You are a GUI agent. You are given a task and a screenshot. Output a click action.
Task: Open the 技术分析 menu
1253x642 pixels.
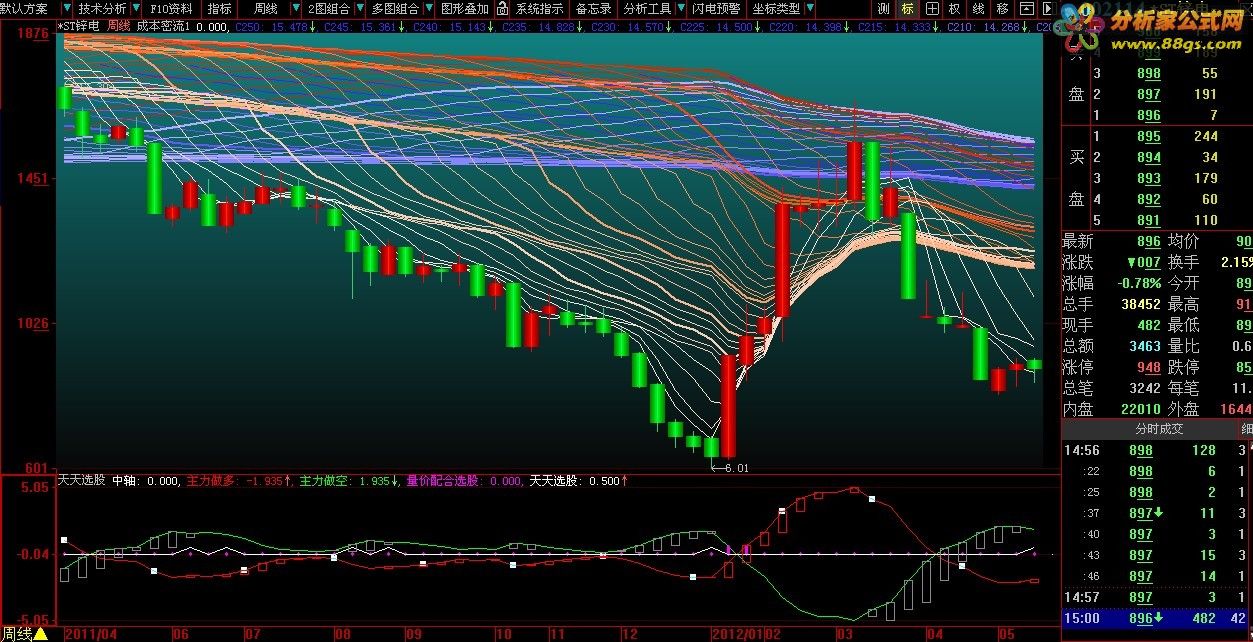coord(103,9)
